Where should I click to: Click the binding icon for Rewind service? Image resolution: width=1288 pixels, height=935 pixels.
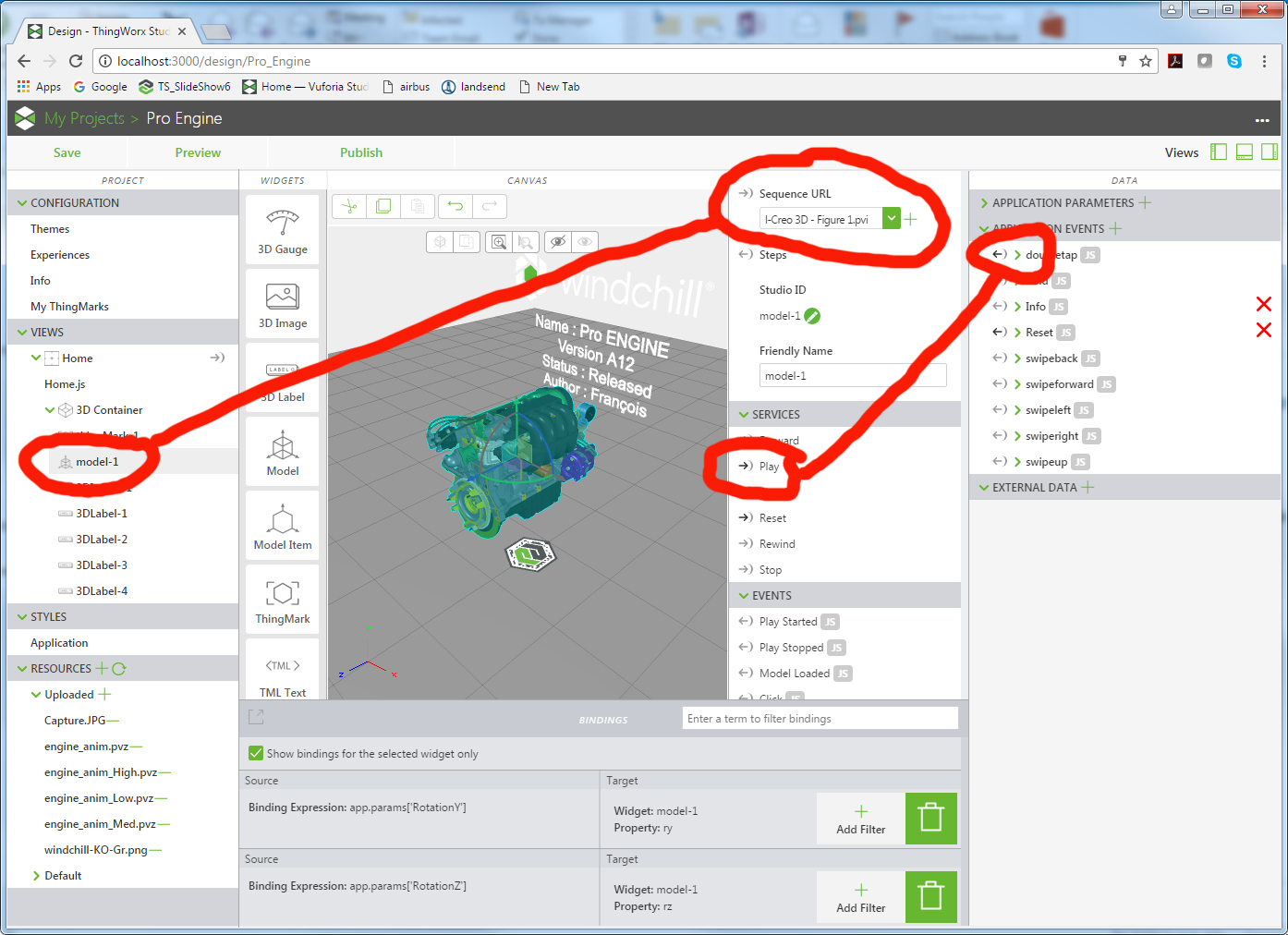tap(746, 543)
